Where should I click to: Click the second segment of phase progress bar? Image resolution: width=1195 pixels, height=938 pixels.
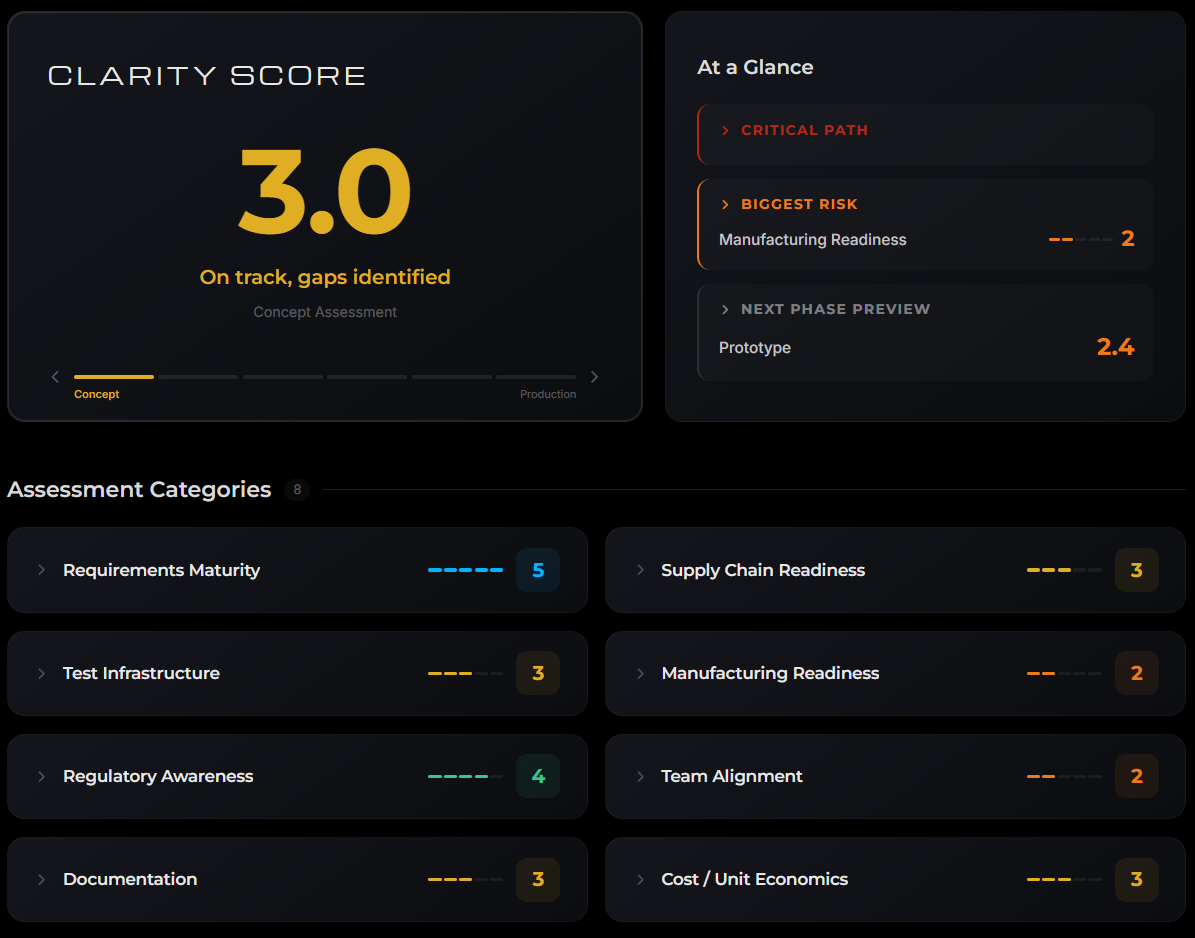[198, 377]
